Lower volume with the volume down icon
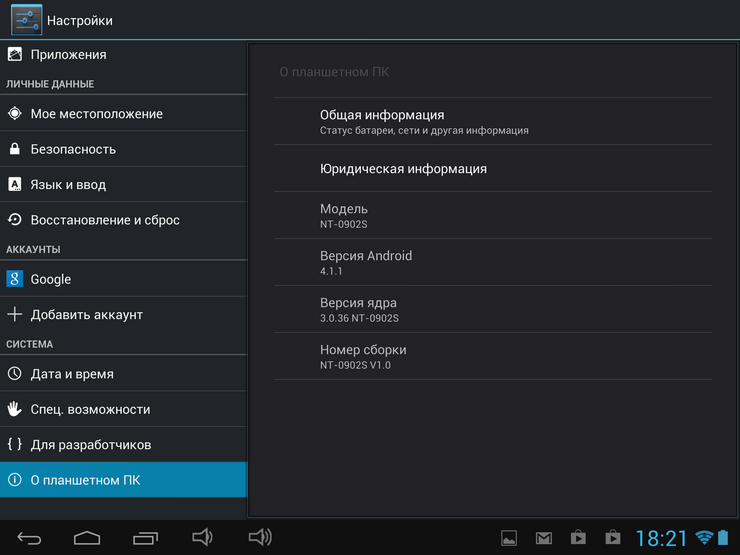The image size is (740, 555). (202, 537)
